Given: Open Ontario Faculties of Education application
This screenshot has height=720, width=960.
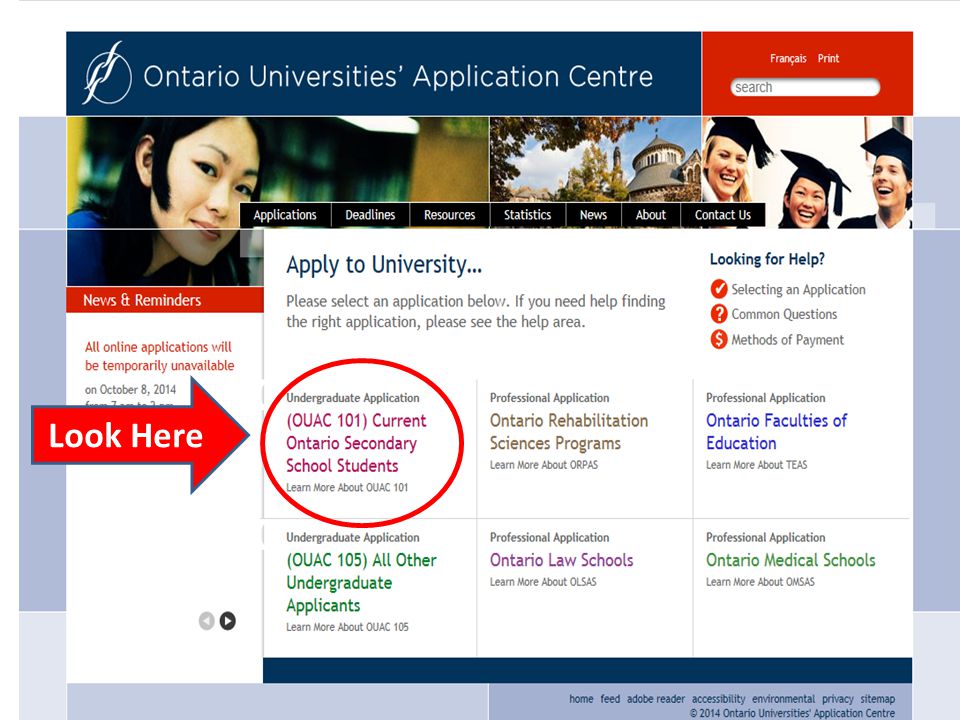Looking at the screenshot, I should (776, 432).
